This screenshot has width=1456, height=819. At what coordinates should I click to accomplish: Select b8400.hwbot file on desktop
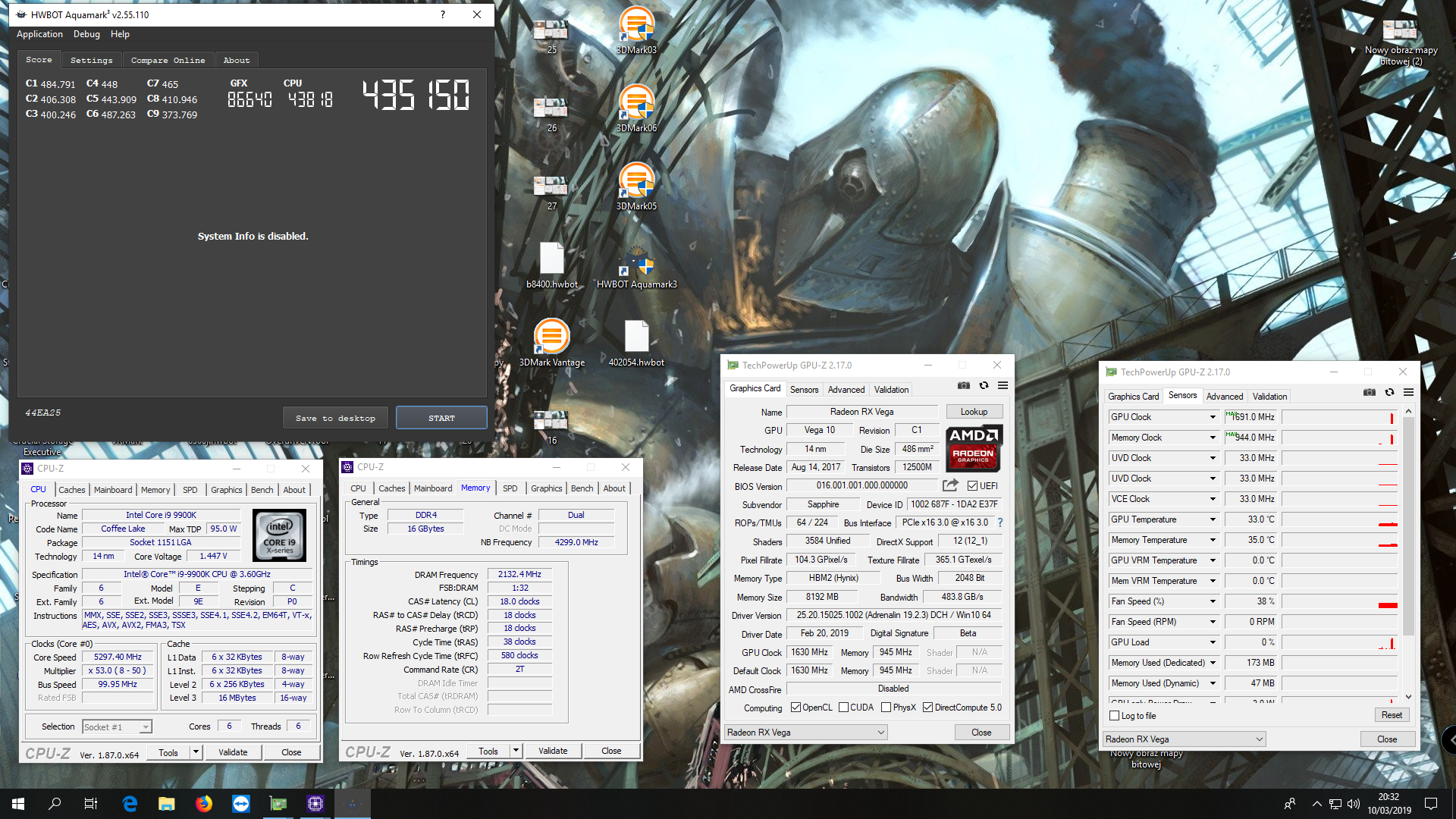click(552, 265)
